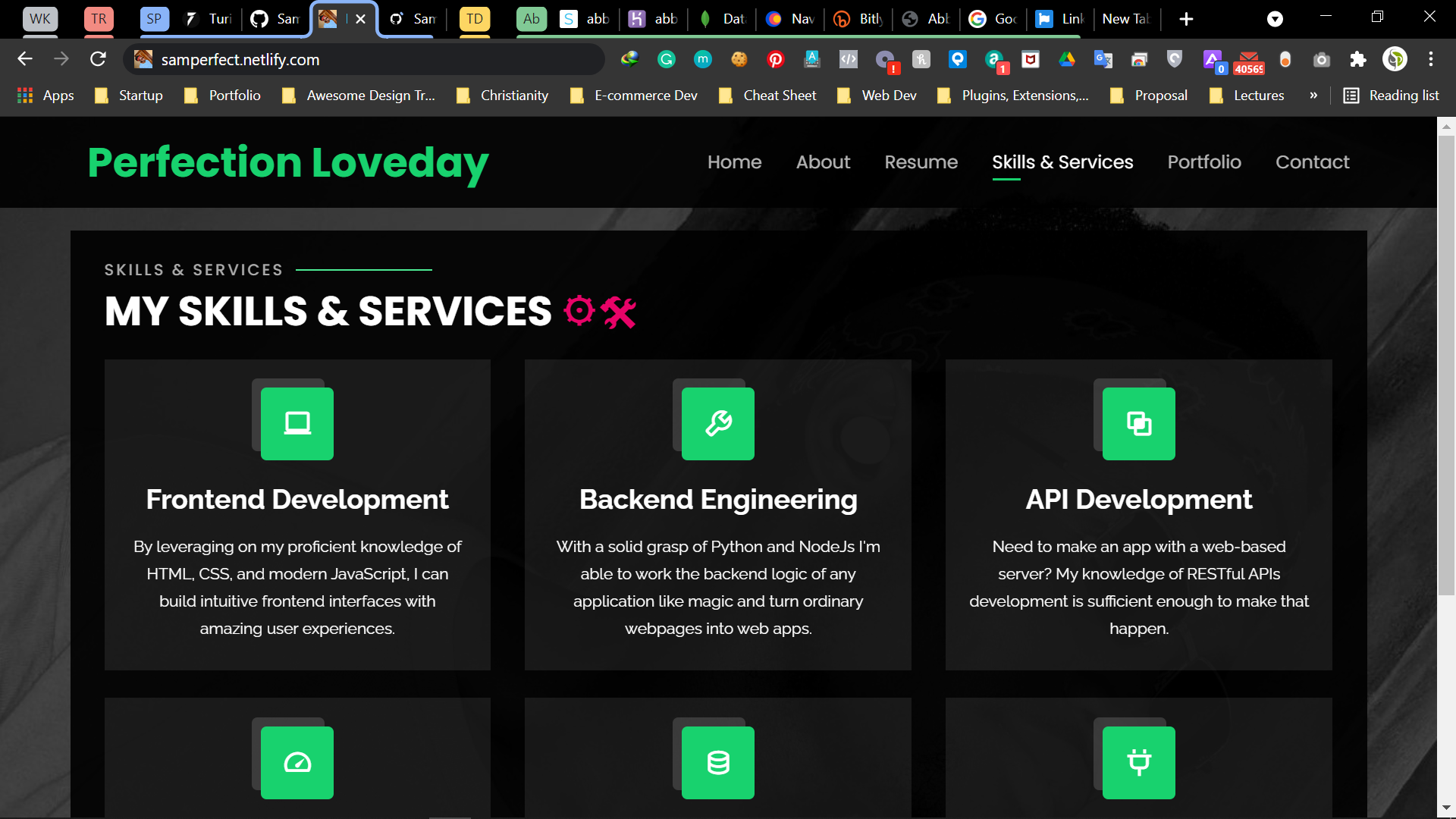Click the Frontend Development laptop icon
This screenshot has height=819, width=1456.
(297, 423)
